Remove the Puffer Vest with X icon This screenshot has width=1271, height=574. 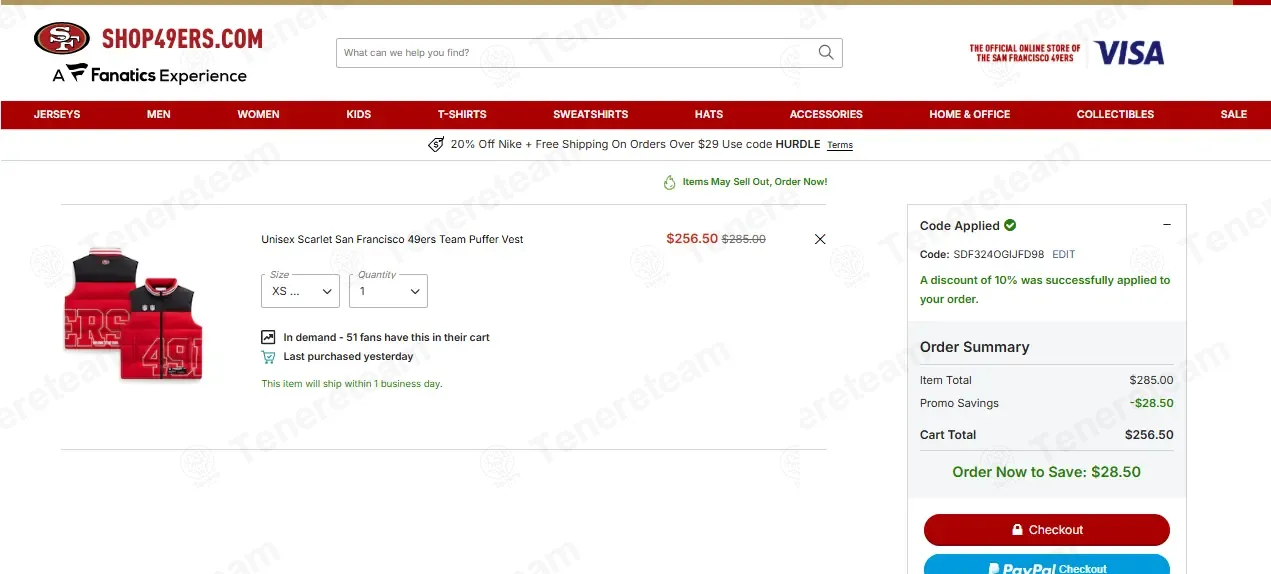820,239
